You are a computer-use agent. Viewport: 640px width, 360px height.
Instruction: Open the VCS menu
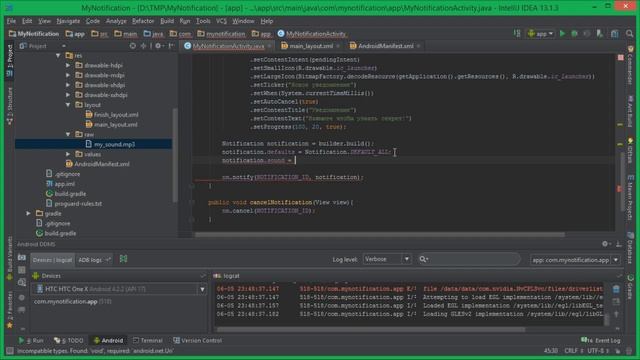[x=221, y=21]
